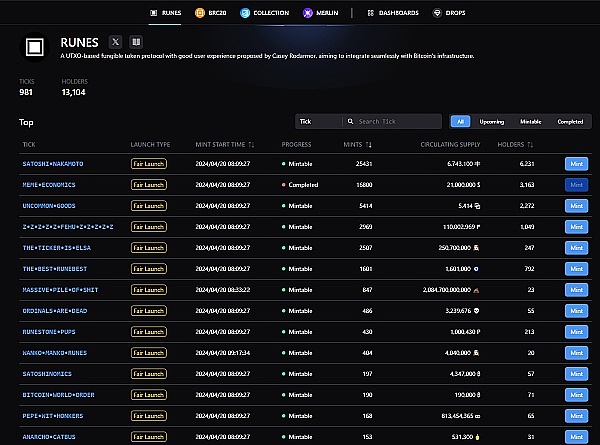Screen dimensions: 600x445
Task: Filter list to Completed runes
Action: point(569,121)
